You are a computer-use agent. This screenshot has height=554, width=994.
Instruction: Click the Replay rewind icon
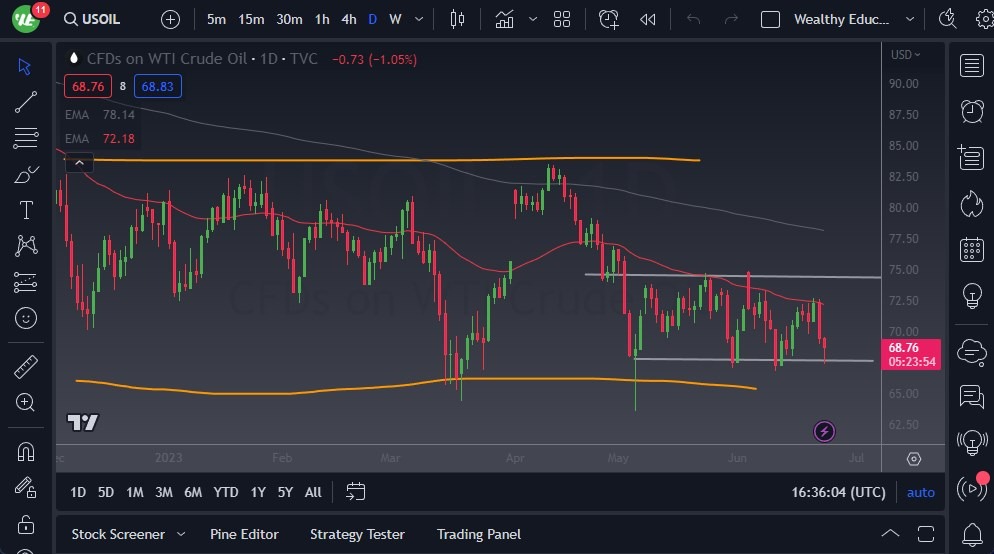648,19
